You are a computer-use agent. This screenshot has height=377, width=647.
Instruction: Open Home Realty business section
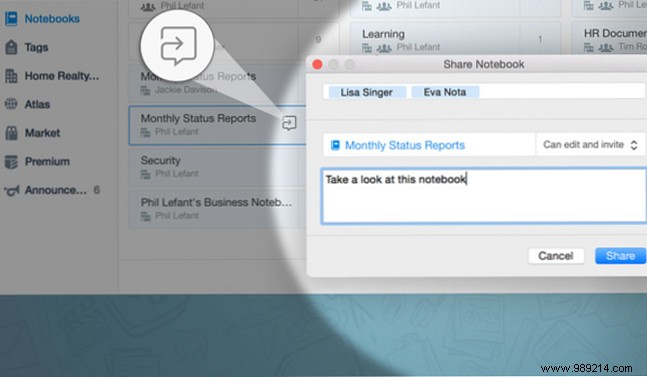point(61,76)
